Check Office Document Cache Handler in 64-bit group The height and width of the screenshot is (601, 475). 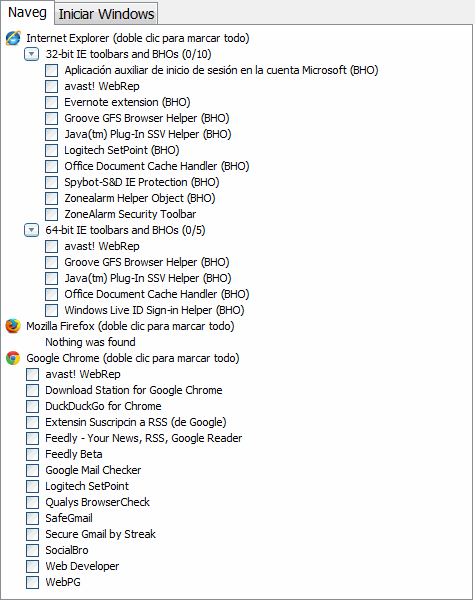pyautogui.click(x=51, y=294)
